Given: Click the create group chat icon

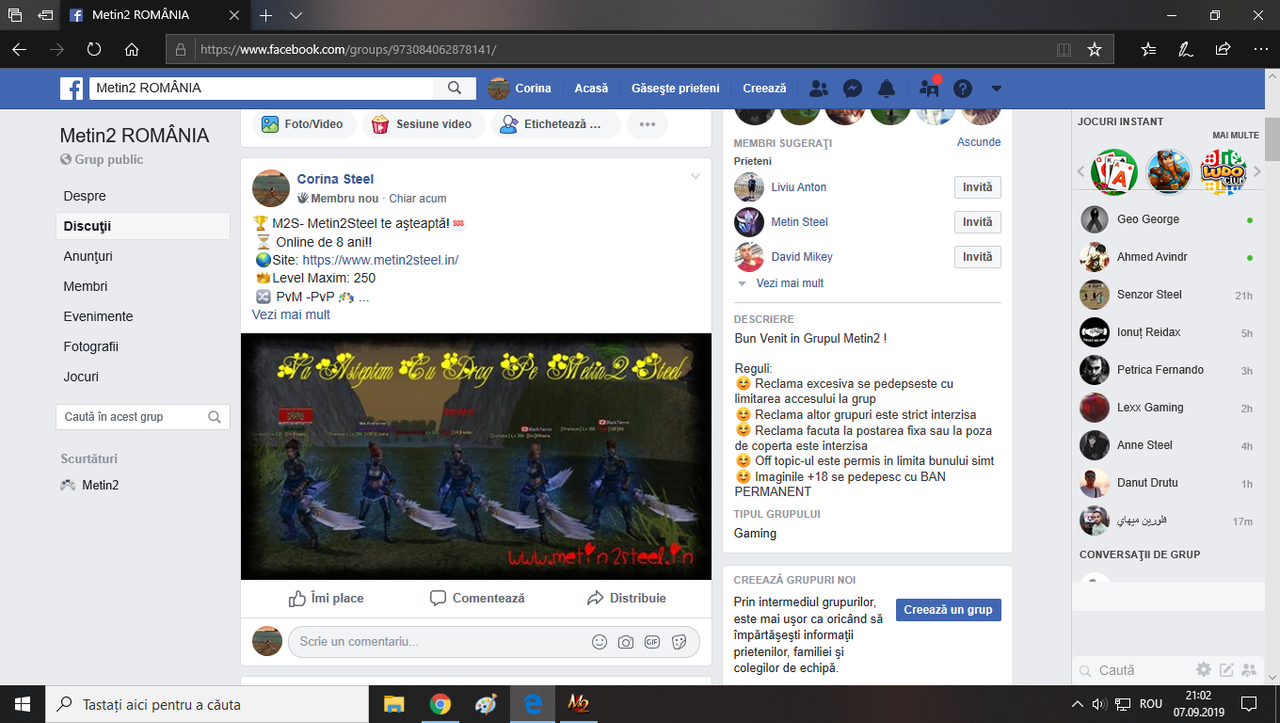Looking at the screenshot, I should (x=1247, y=670).
